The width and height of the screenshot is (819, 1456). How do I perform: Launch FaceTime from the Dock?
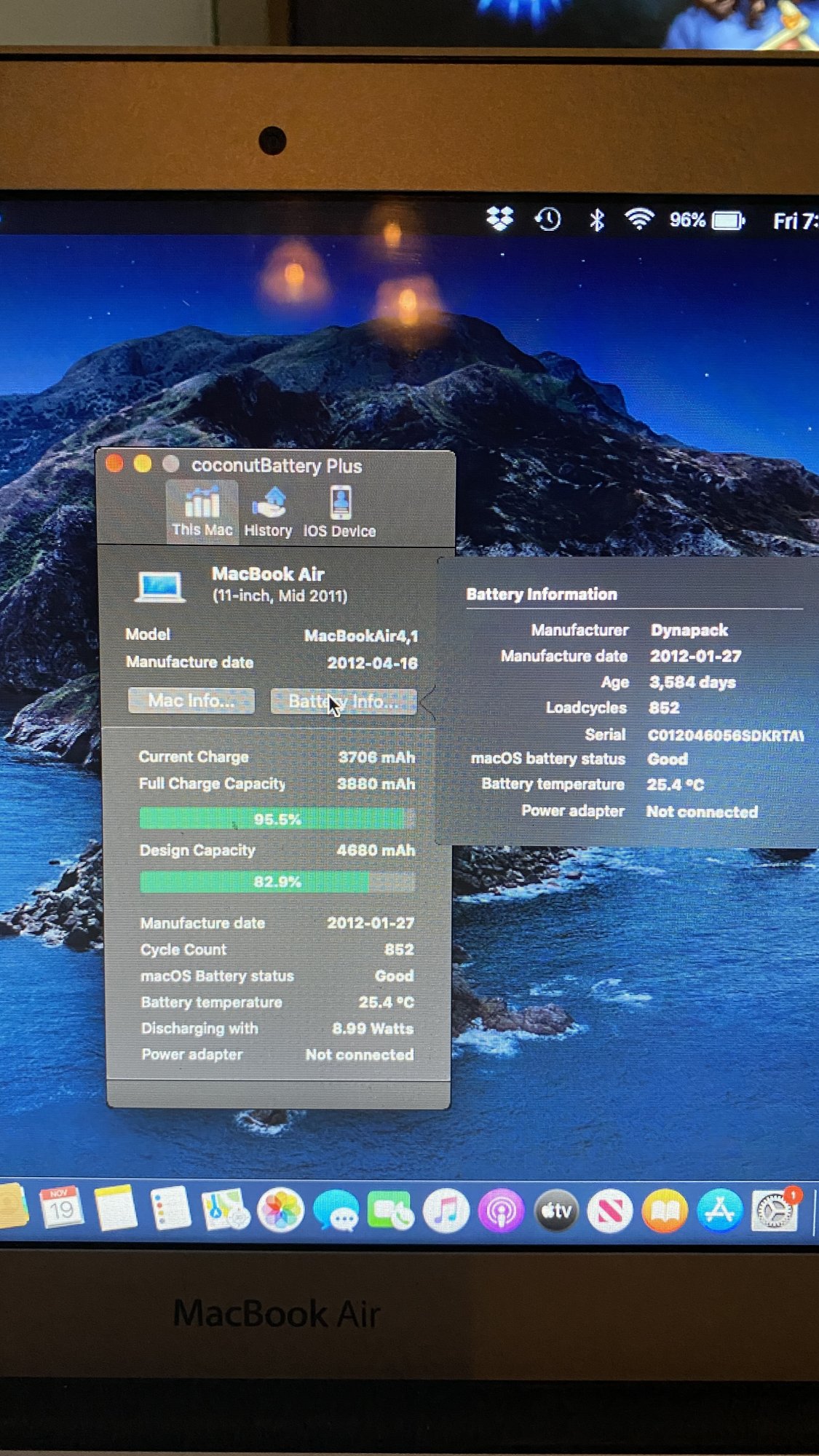pos(391,1211)
